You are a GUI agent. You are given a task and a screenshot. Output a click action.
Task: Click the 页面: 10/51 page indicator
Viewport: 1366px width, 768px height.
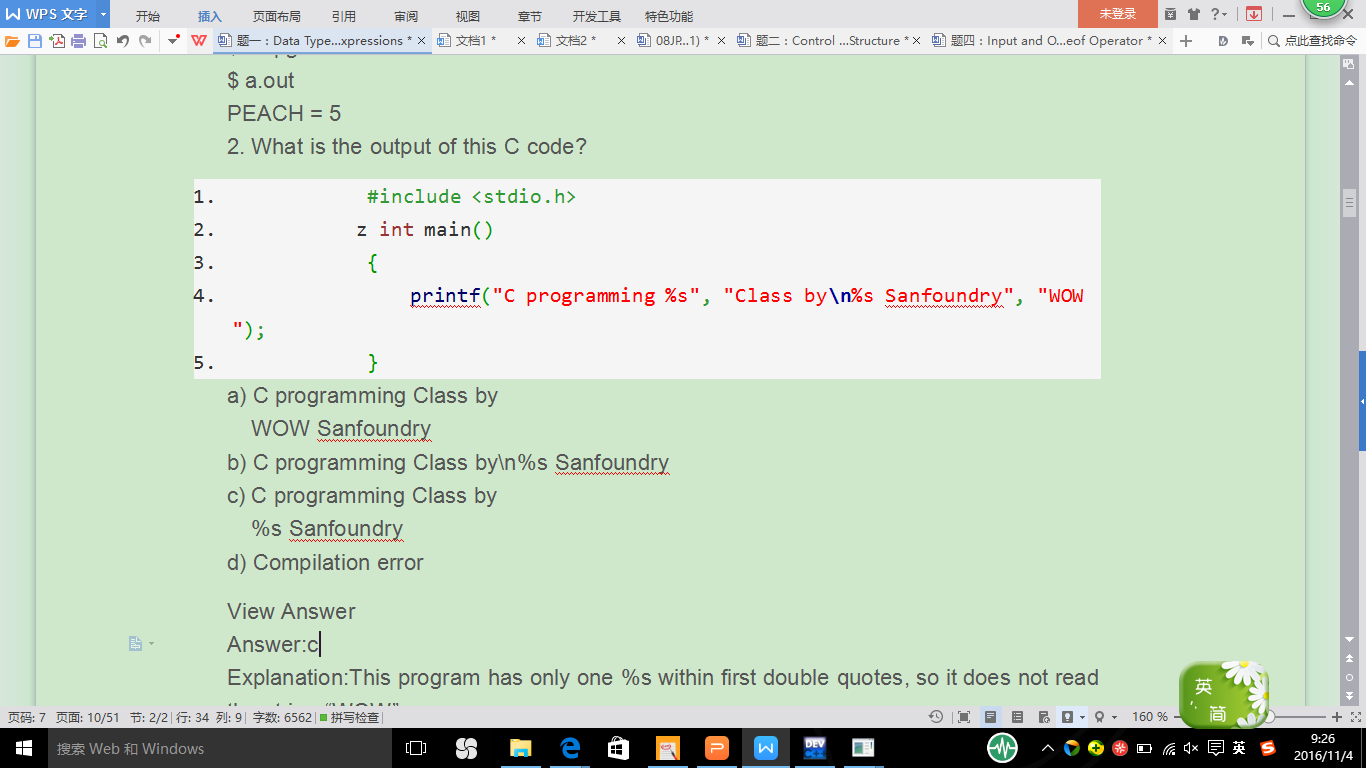click(x=87, y=717)
